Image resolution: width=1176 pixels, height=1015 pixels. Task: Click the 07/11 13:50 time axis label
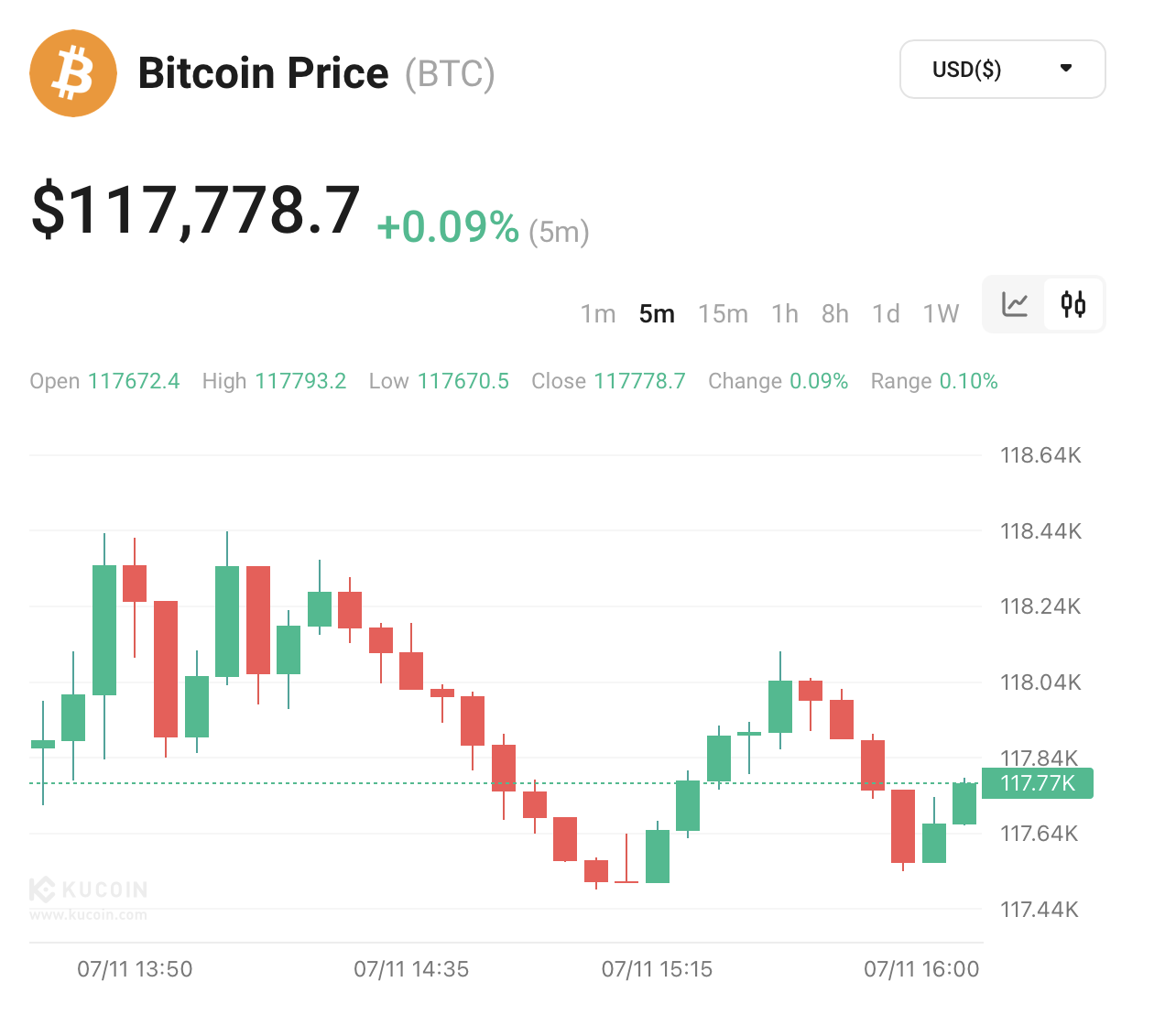click(135, 969)
